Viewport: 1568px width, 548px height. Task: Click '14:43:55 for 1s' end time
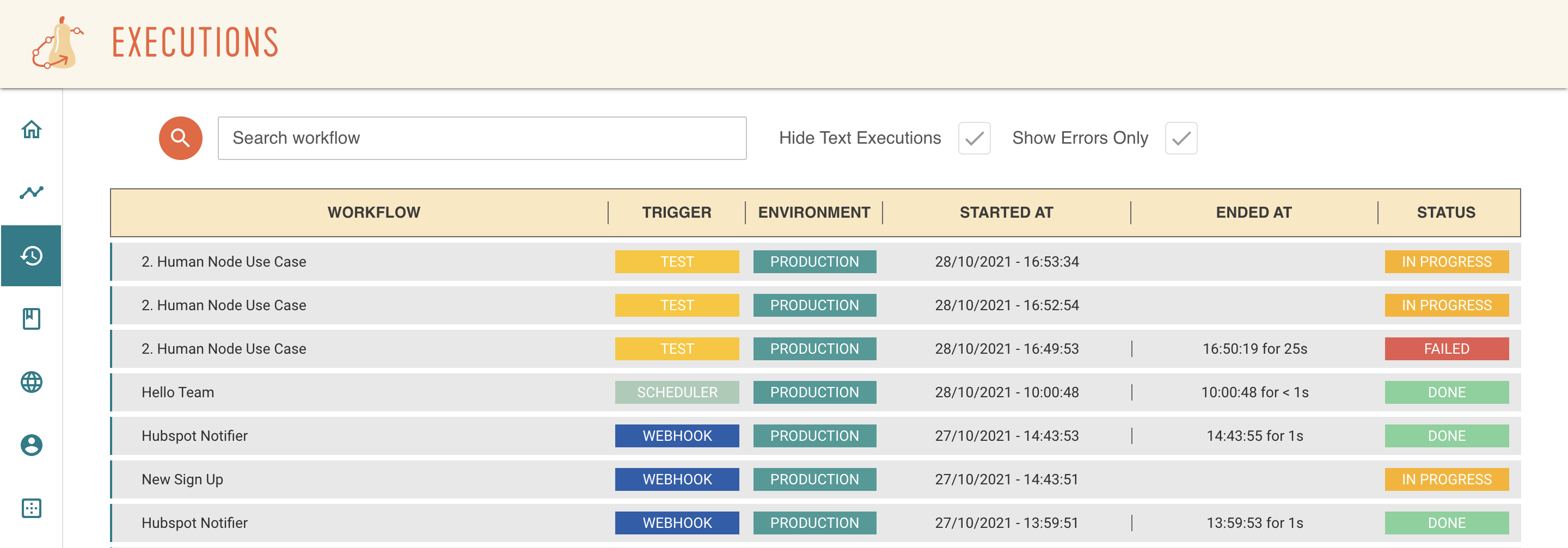click(1254, 435)
